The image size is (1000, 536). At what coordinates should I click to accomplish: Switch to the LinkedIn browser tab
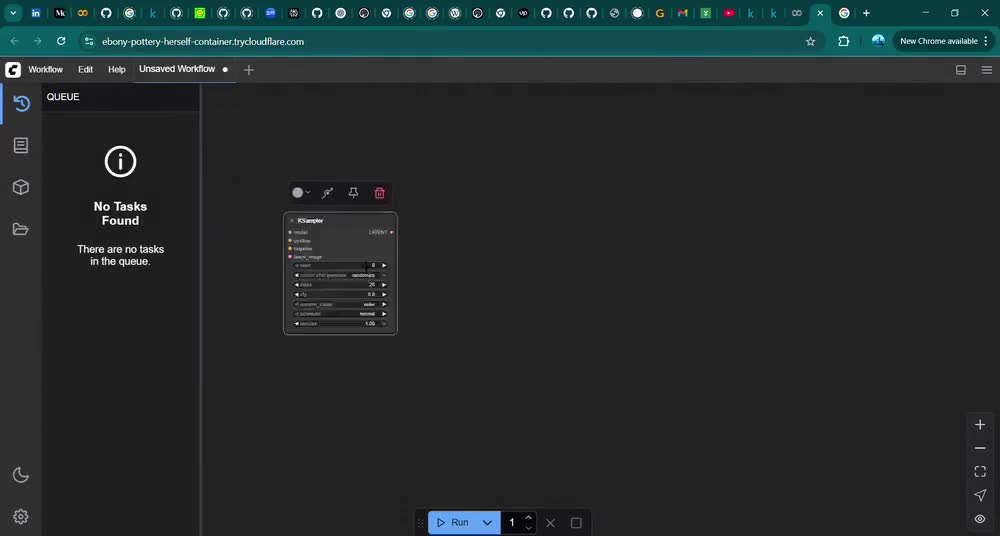[36, 13]
